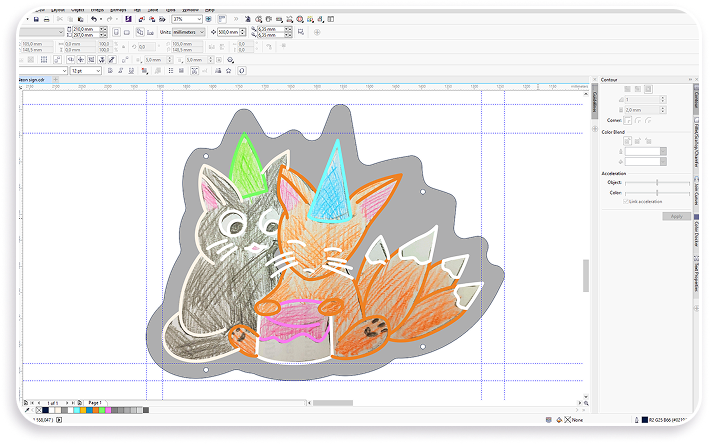This screenshot has height=444, width=710.
Task: Select counterclockwise contour colors under Color Blend
Action: (648, 141)
